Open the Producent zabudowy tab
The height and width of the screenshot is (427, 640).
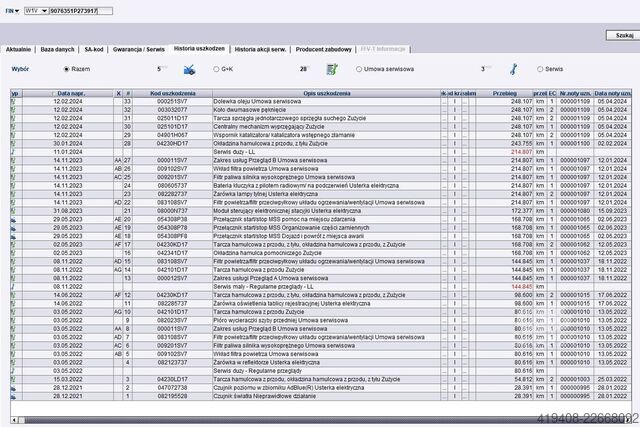point(324,49)
